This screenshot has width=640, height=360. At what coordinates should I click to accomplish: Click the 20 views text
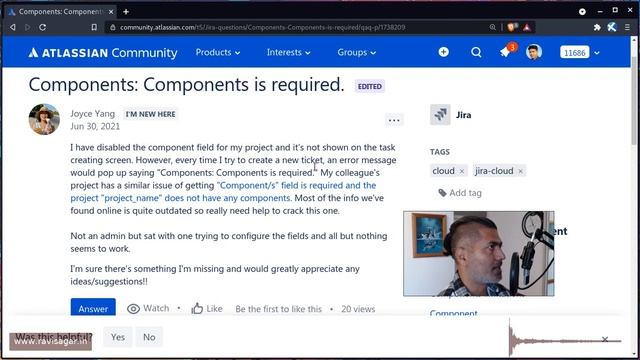(x=358, y=309)
